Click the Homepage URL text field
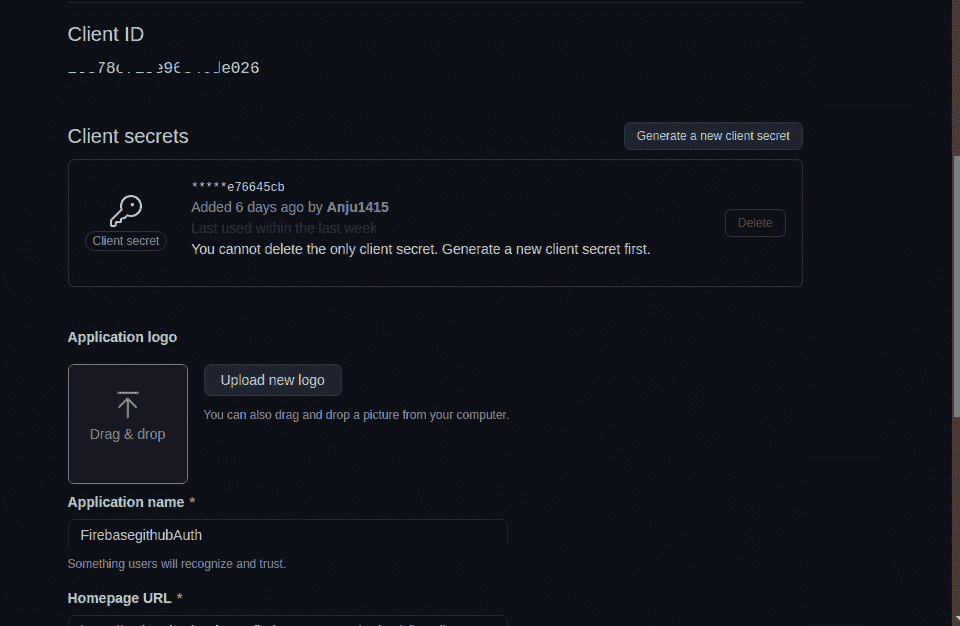This screenshot has height=626, width=960. click(x=288, y=620)
